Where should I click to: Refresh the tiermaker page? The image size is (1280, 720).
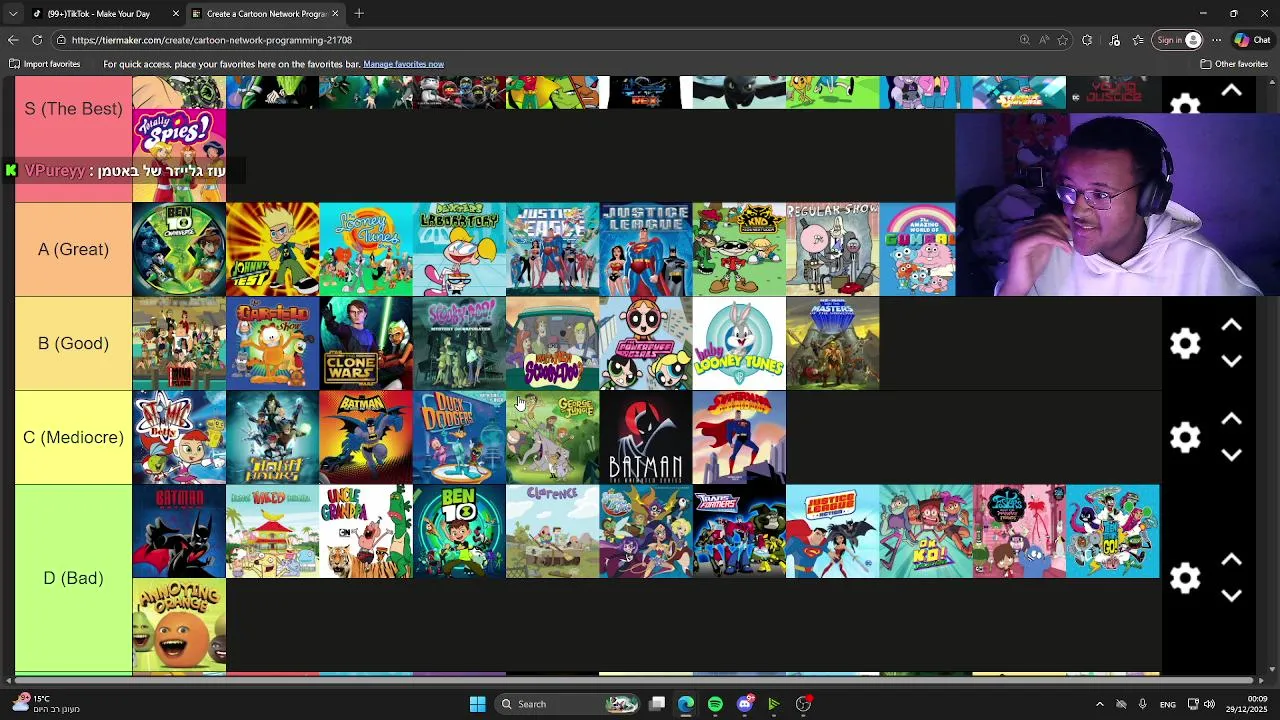(x=37, y=40)
